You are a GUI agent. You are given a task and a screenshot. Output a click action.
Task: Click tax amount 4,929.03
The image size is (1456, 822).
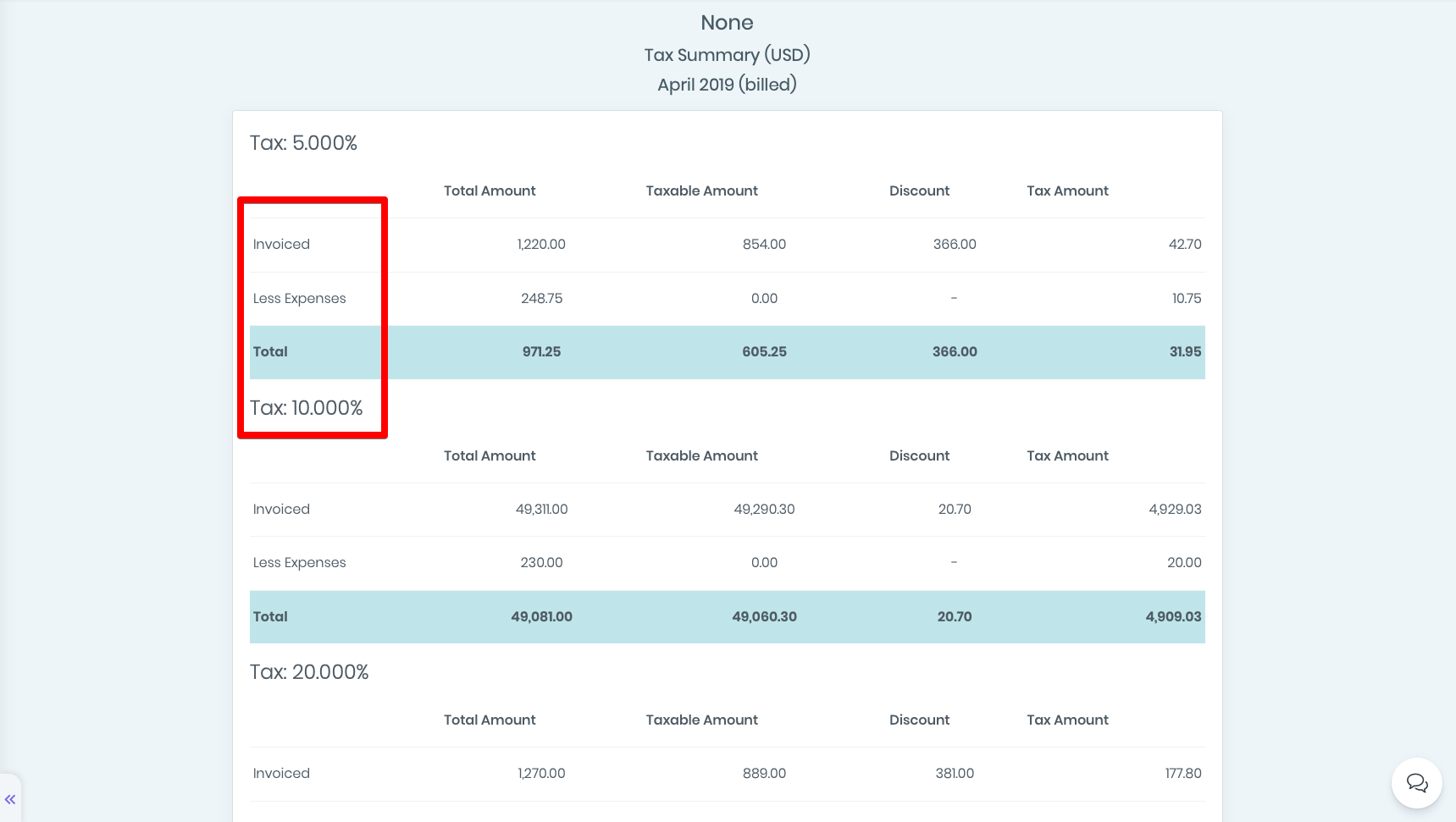coord(1175,510)
